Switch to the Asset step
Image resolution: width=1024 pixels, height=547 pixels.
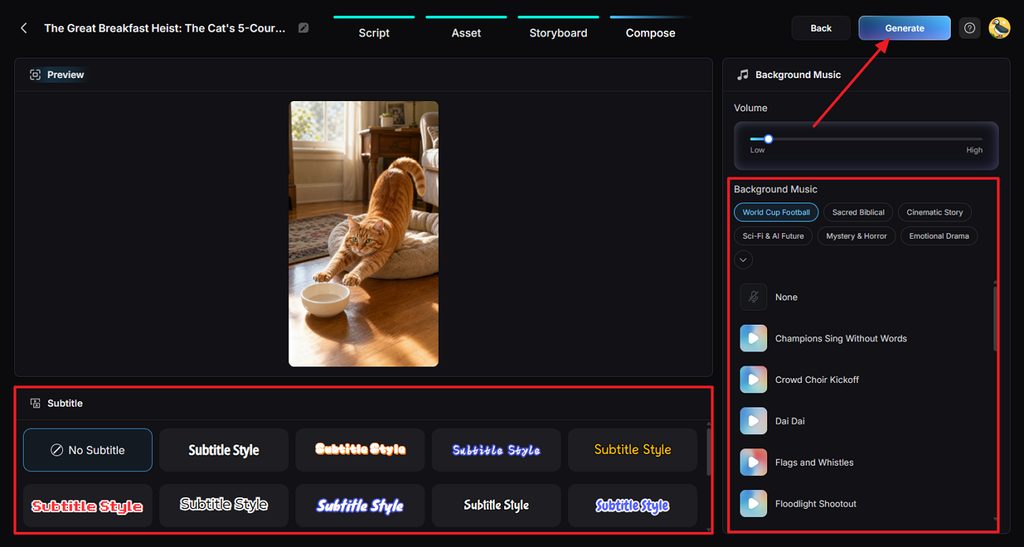pyautogui.click(x=466, y=33)
